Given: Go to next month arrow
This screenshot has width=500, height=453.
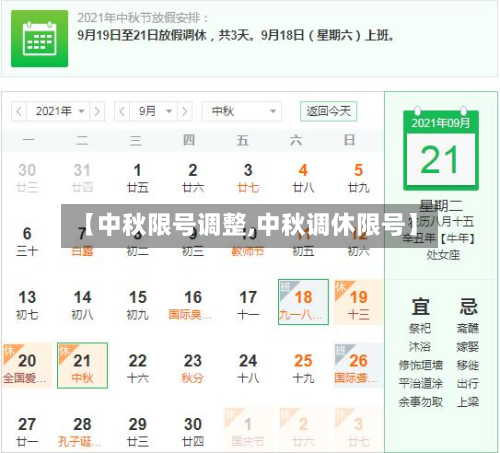Looking at the screenshot, I should [x=185, y=111].
